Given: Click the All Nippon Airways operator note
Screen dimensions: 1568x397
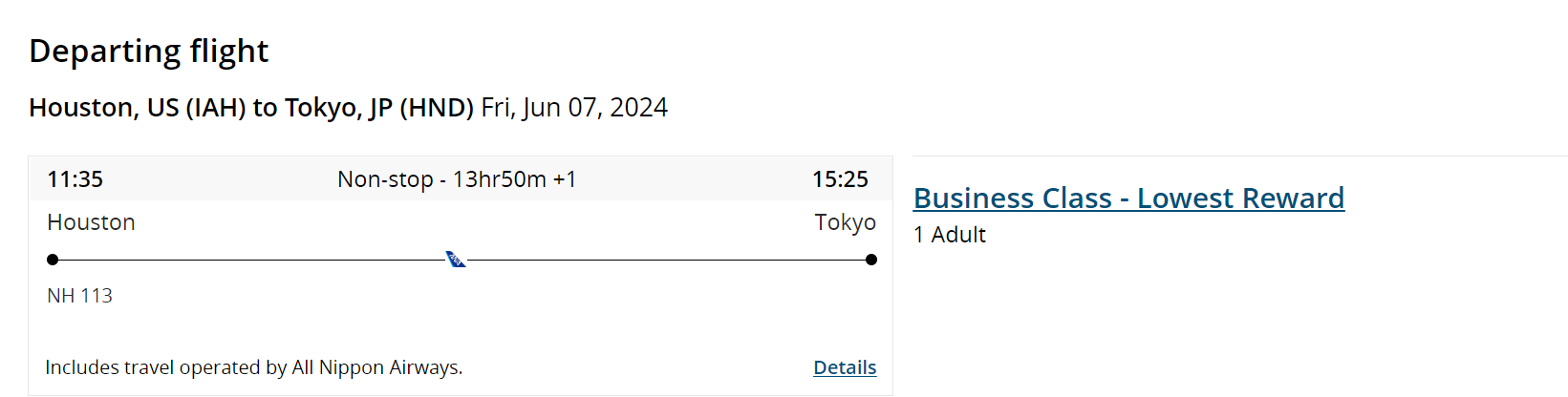Looking at the screenshot, I should coord(253,367).
